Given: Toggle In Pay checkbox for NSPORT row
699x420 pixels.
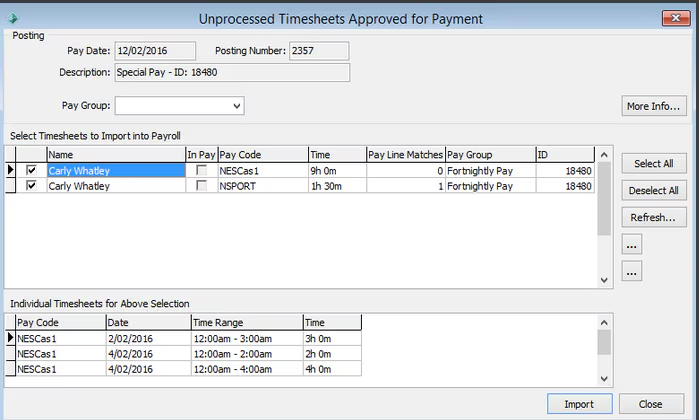Looking at the screenshot, I should coord(201,185).
